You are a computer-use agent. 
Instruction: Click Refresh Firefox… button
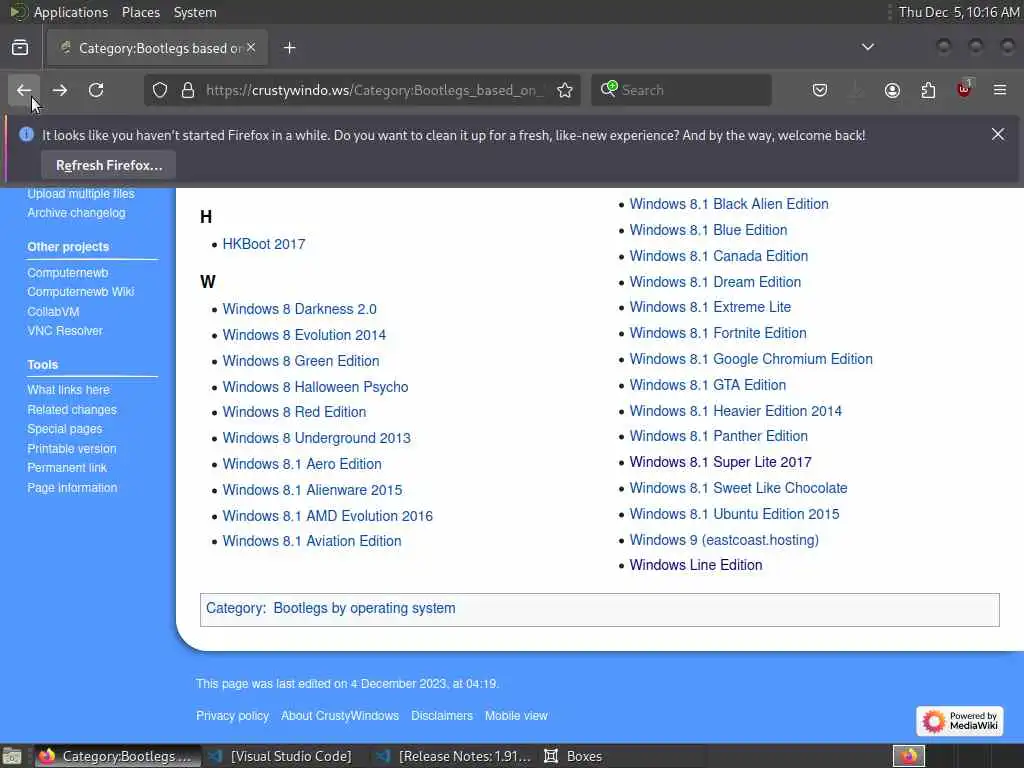109,165
